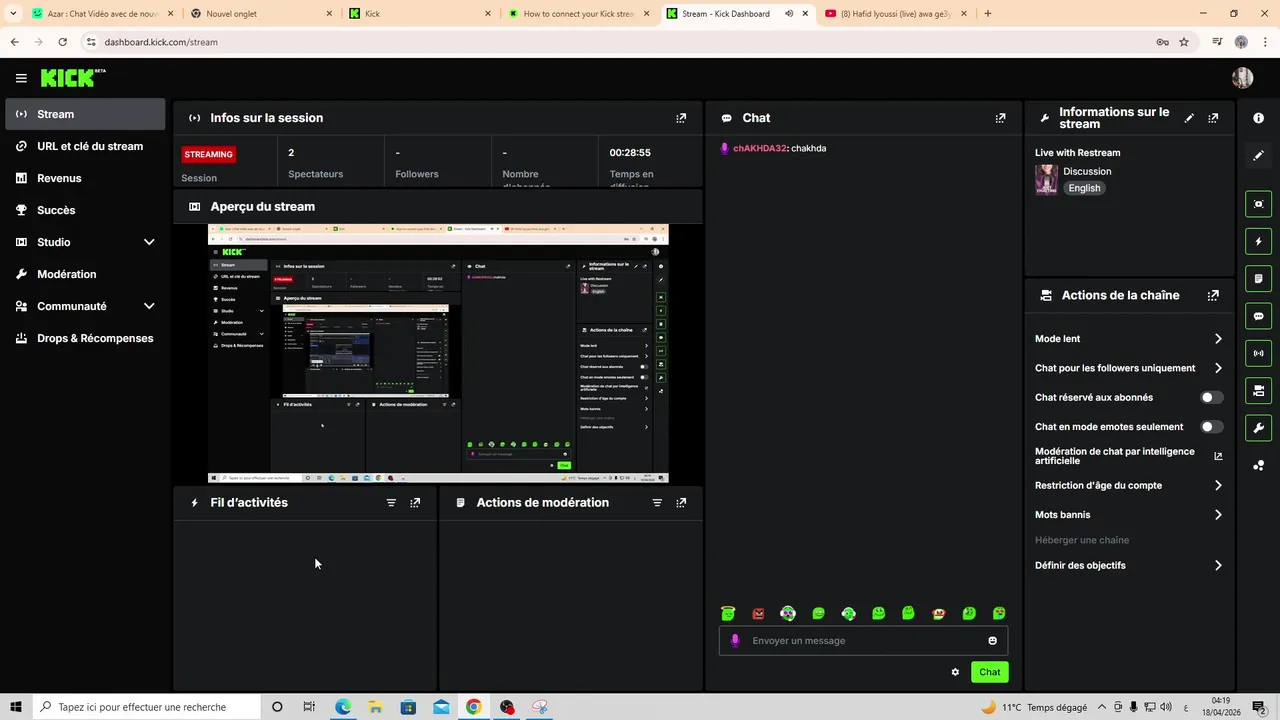Image resolution: width=1280 pixels, height=720 pixels.
Task: Enable Chat en mode emotes seulement
Action: 1211,427
